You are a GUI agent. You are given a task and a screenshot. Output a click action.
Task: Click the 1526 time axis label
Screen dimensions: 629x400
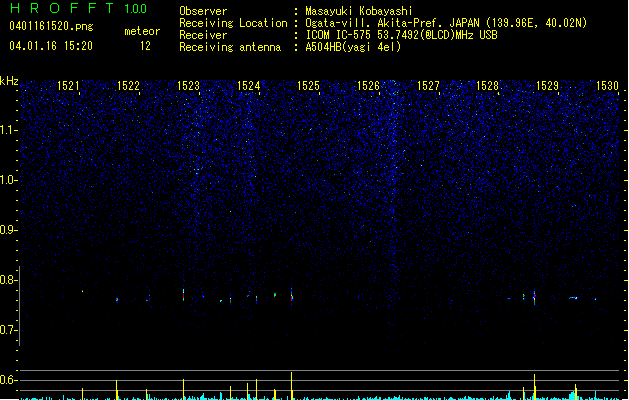(x=368, y=86)
